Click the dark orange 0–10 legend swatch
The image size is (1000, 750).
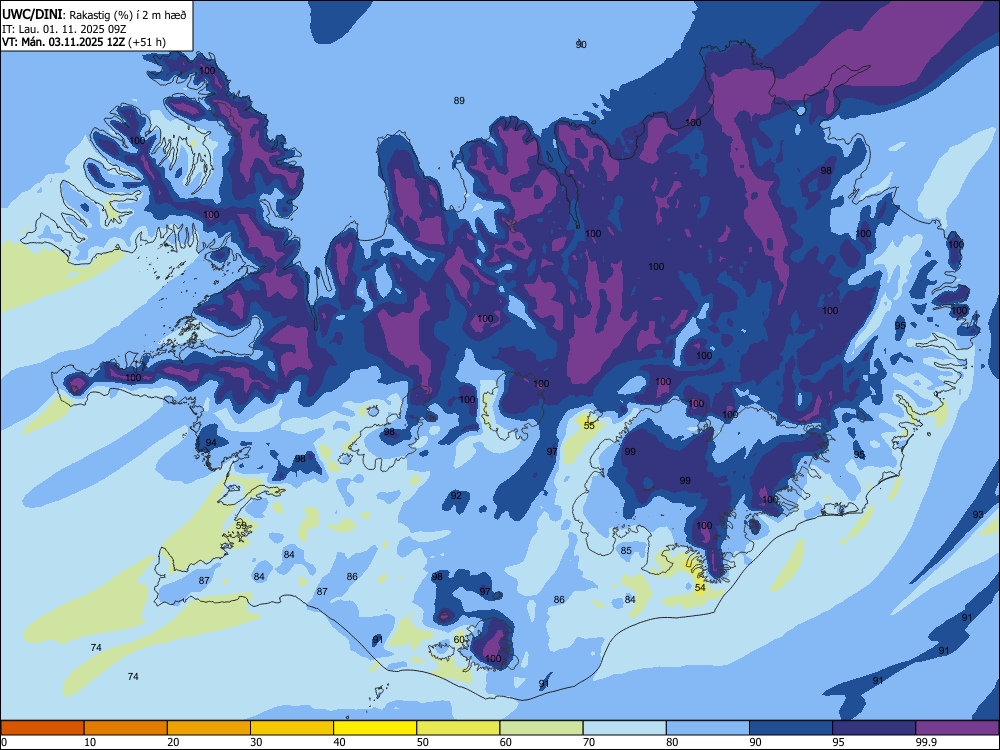coord(42,728)
